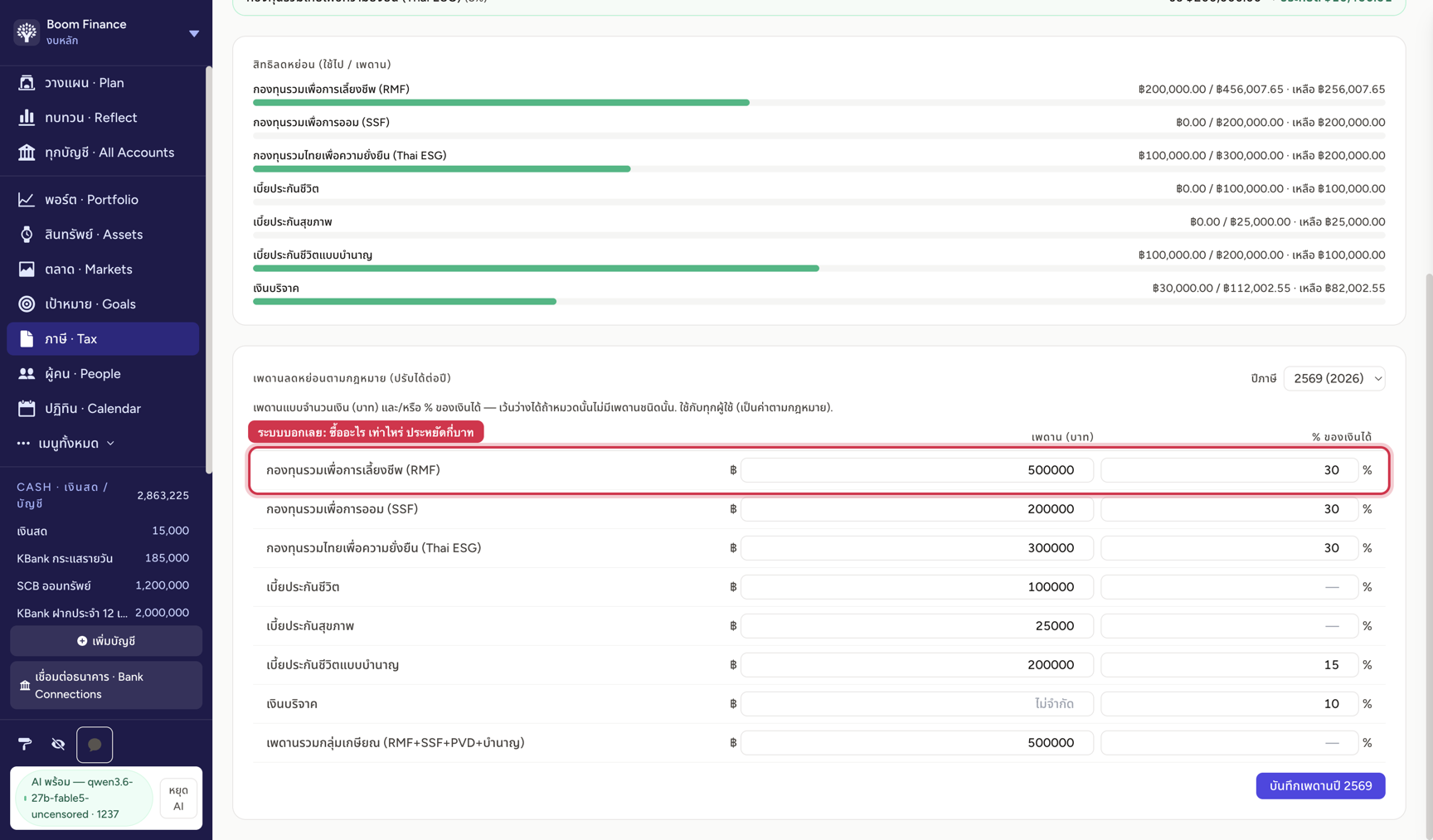1433x840 pixels.
Task: Click the Thai ESG usage progress bar
Action: [x=819, y=169]
